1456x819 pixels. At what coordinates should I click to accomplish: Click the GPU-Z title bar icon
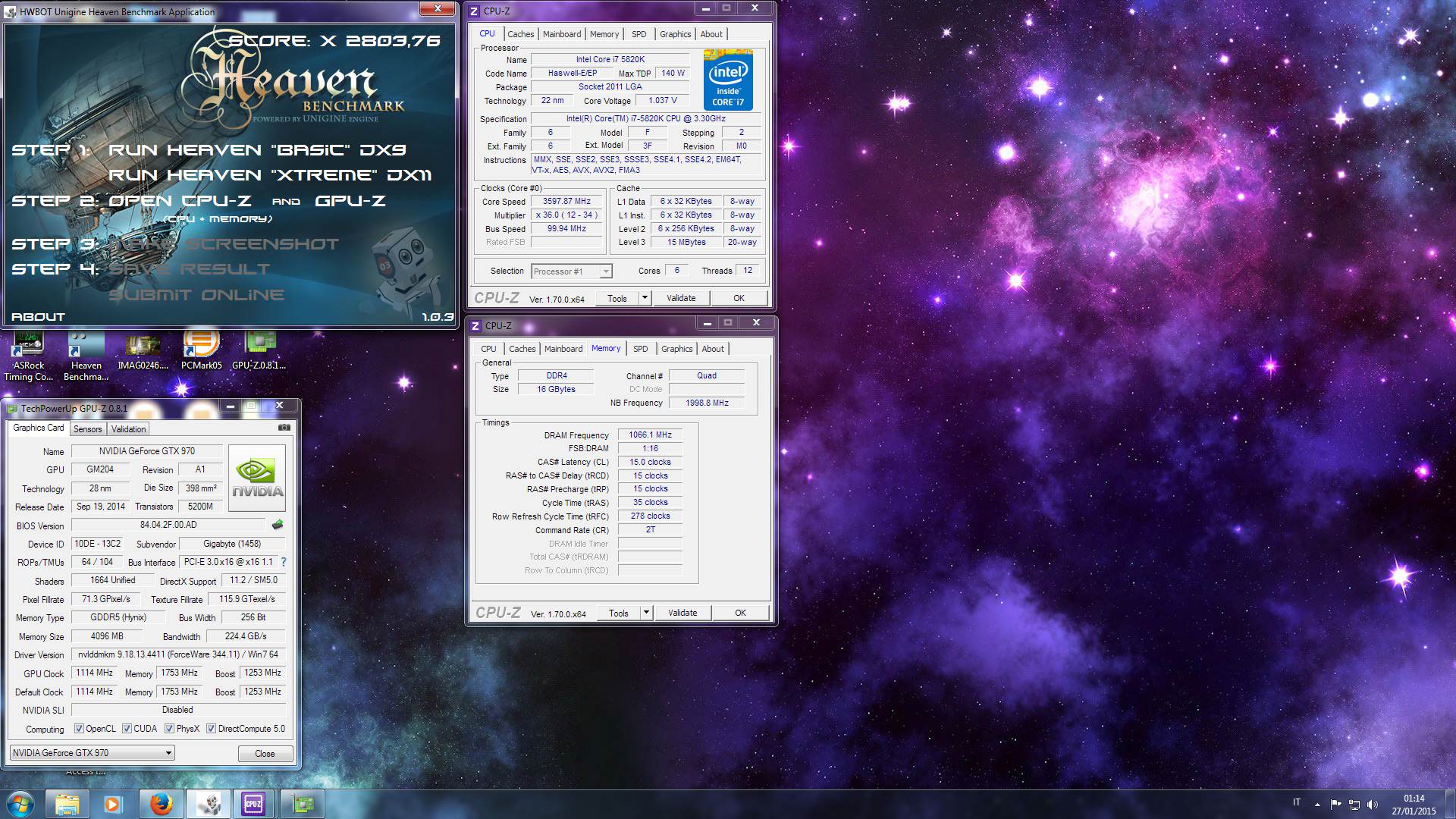(x=12, y=409)
